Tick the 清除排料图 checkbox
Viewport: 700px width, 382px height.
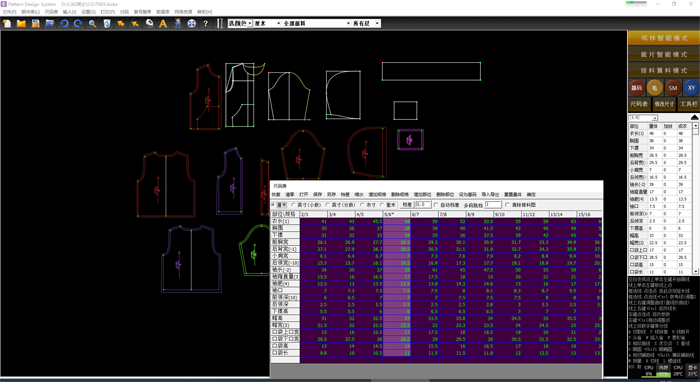[507, 205]
